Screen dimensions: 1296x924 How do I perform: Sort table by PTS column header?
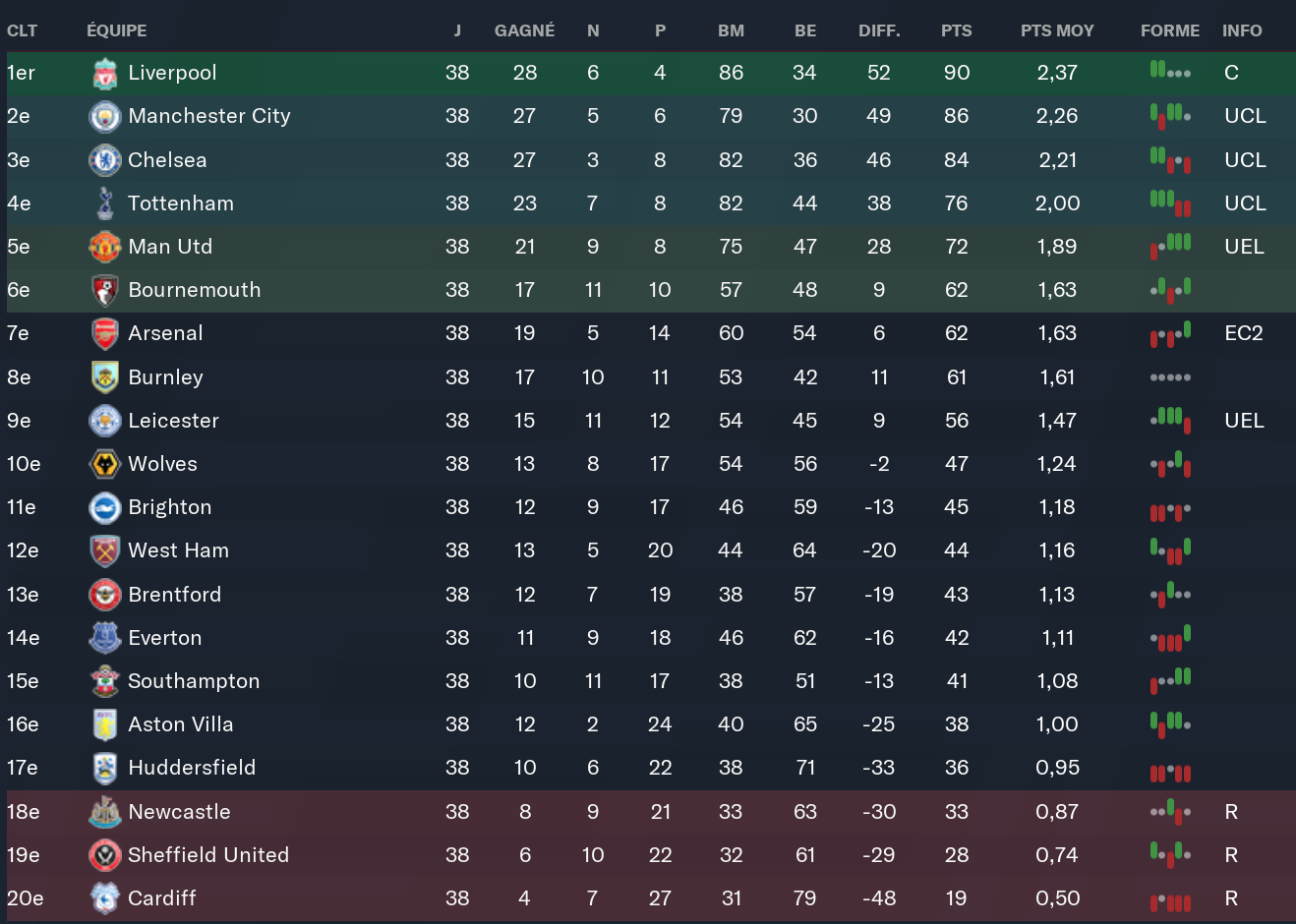[956, 30]
